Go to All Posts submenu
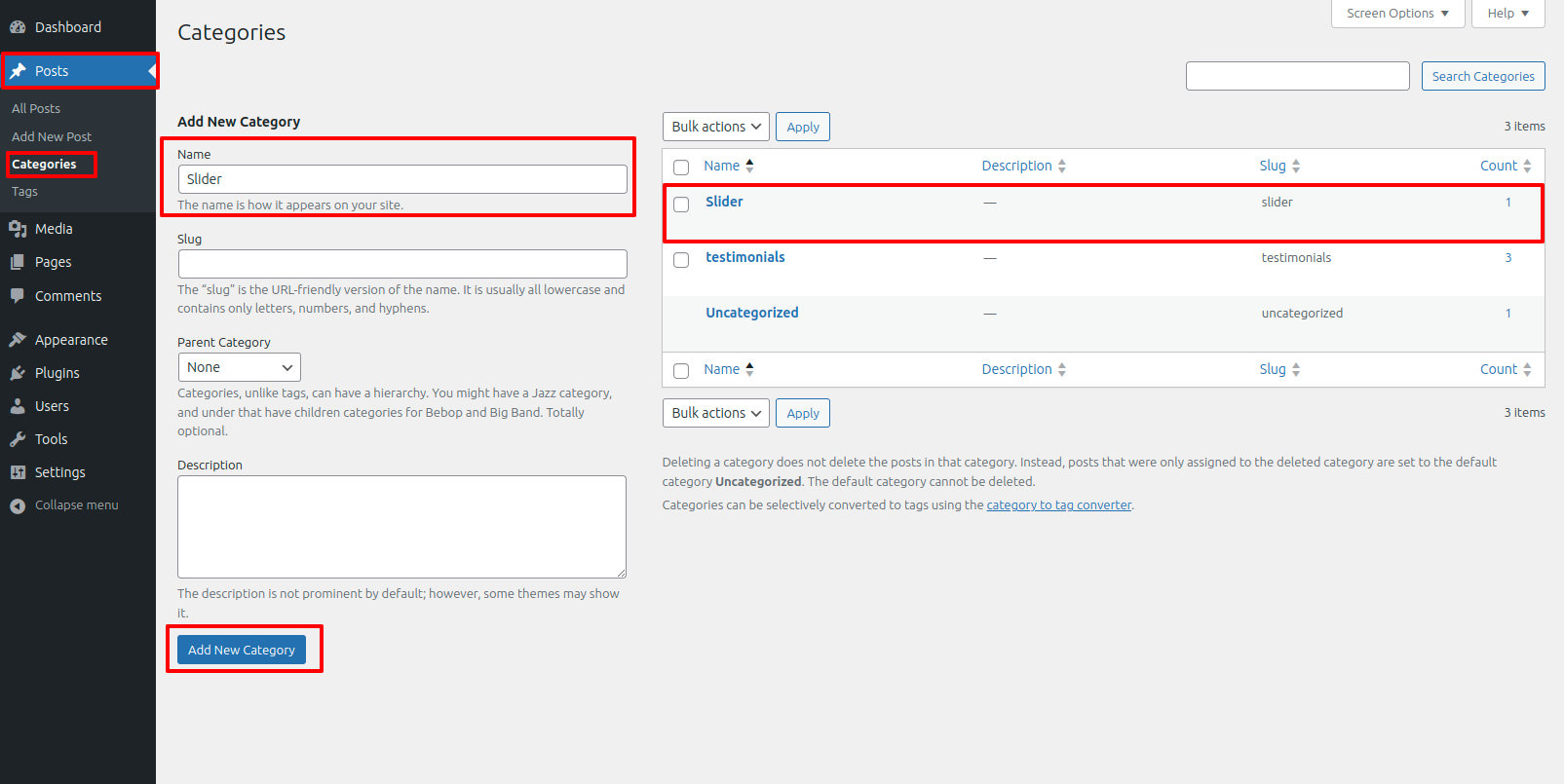Screen dimensions: 1564x784 pos(36,108)
